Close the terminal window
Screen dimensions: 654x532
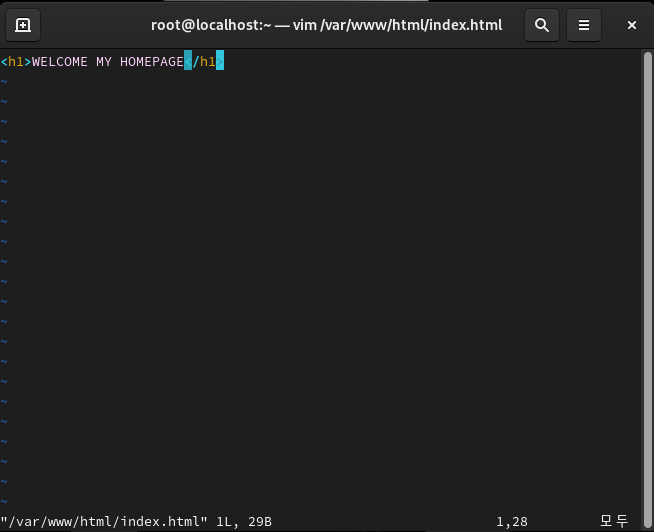[x=631, y=25]
